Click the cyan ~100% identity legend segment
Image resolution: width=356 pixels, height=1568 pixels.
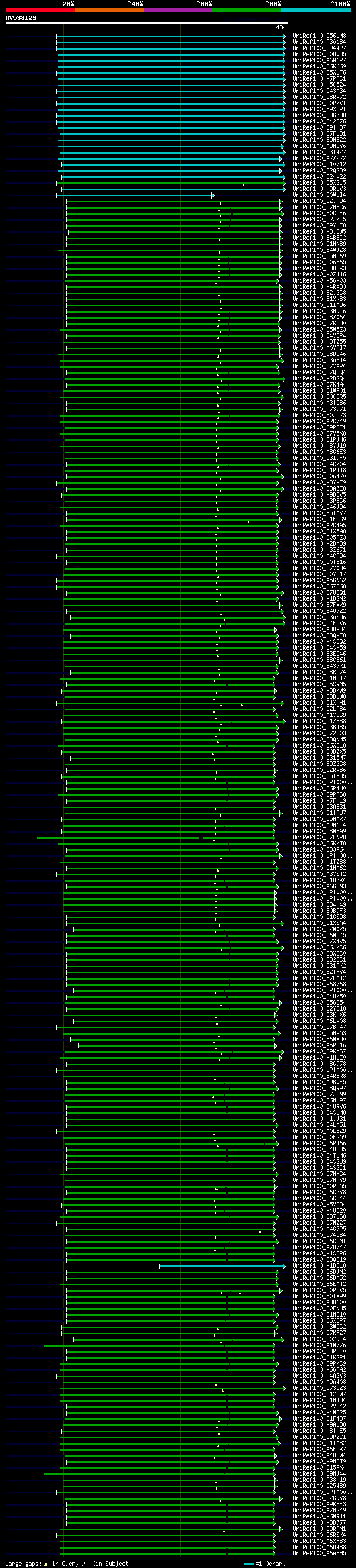click(x=316, y=10)
